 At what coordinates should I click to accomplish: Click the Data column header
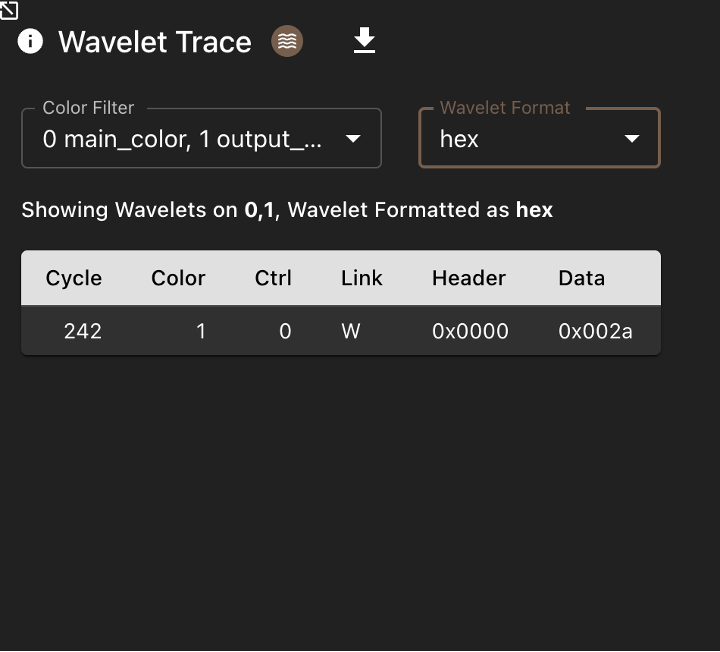click(582, 278)
